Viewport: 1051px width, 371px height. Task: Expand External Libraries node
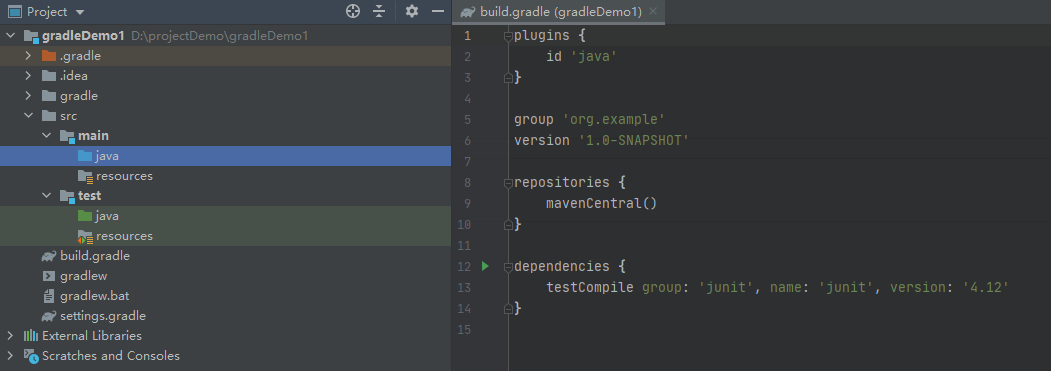point(10,335)
